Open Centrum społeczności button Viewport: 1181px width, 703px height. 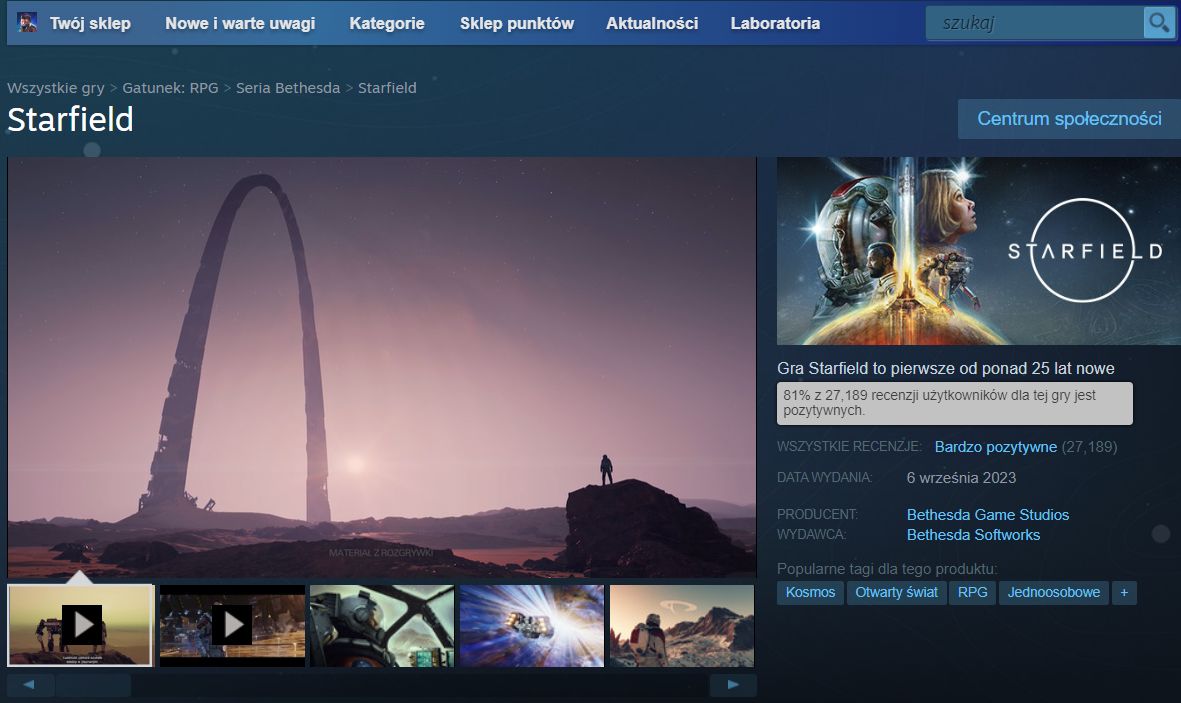click(1069, 118)
